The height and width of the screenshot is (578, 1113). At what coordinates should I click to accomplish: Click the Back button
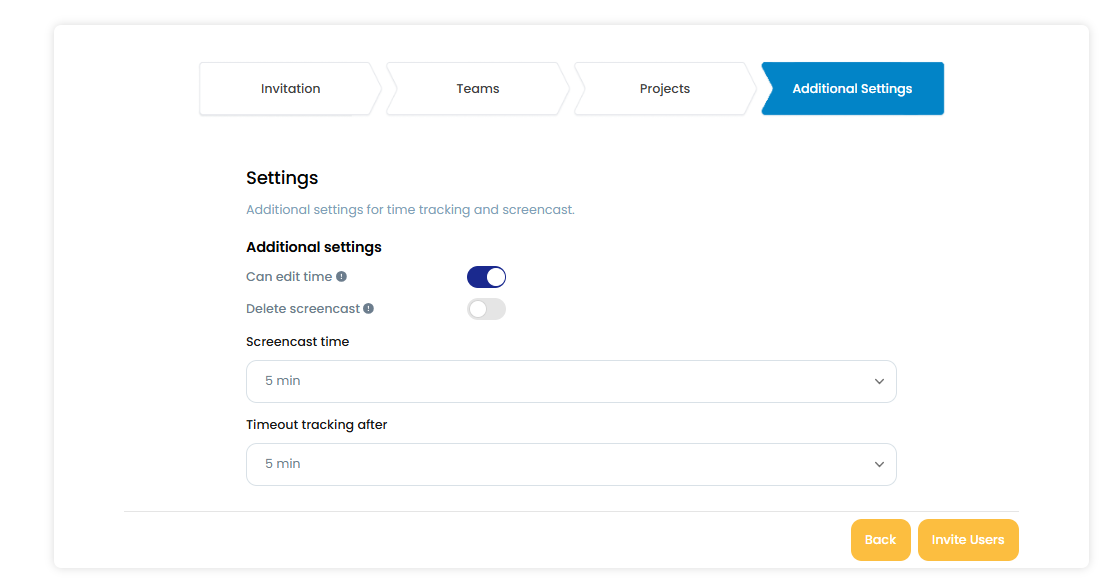[880, 539]
